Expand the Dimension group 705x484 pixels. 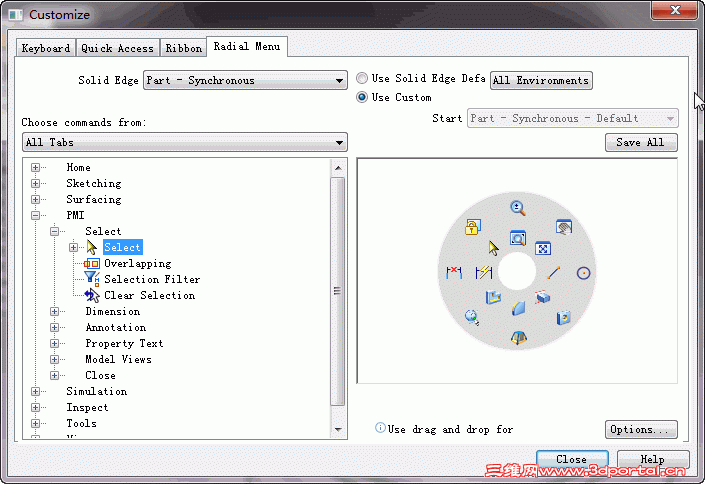pyautogui.click(x=54, y=312)
